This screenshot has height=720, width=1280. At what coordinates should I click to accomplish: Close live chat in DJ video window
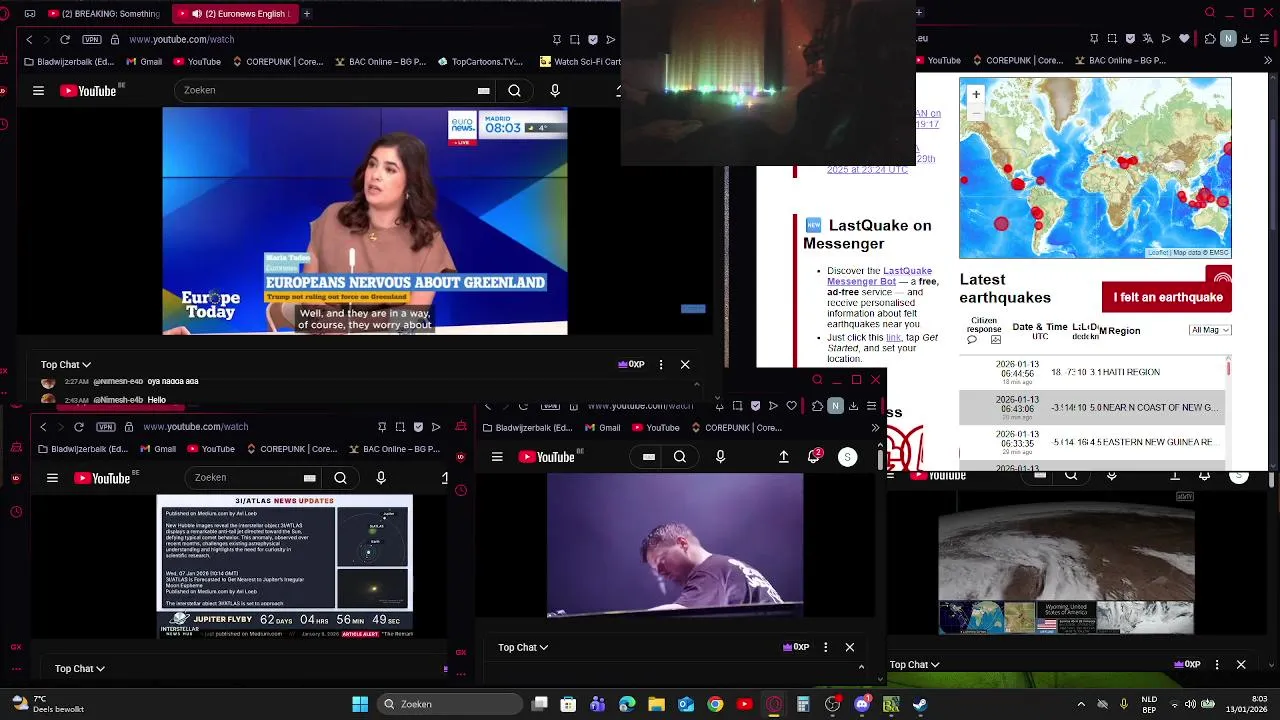point(850,648)
